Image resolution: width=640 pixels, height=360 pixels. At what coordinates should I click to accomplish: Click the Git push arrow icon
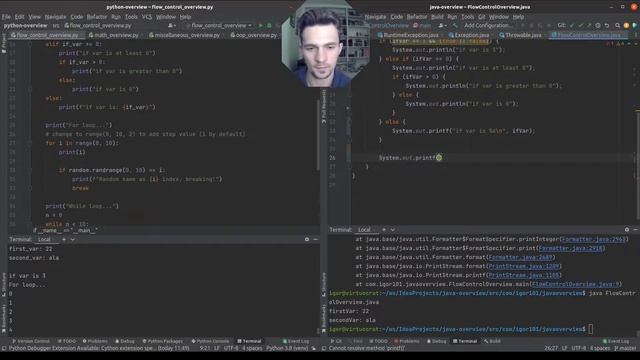(589, 25)
